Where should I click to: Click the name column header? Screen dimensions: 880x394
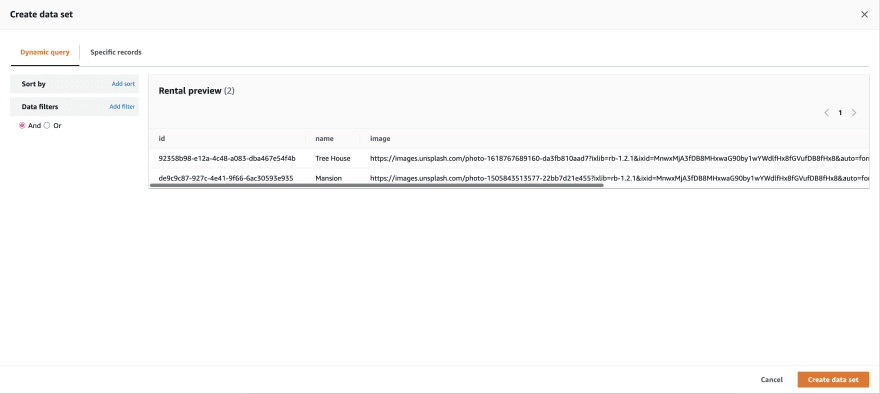click(325, 138)
